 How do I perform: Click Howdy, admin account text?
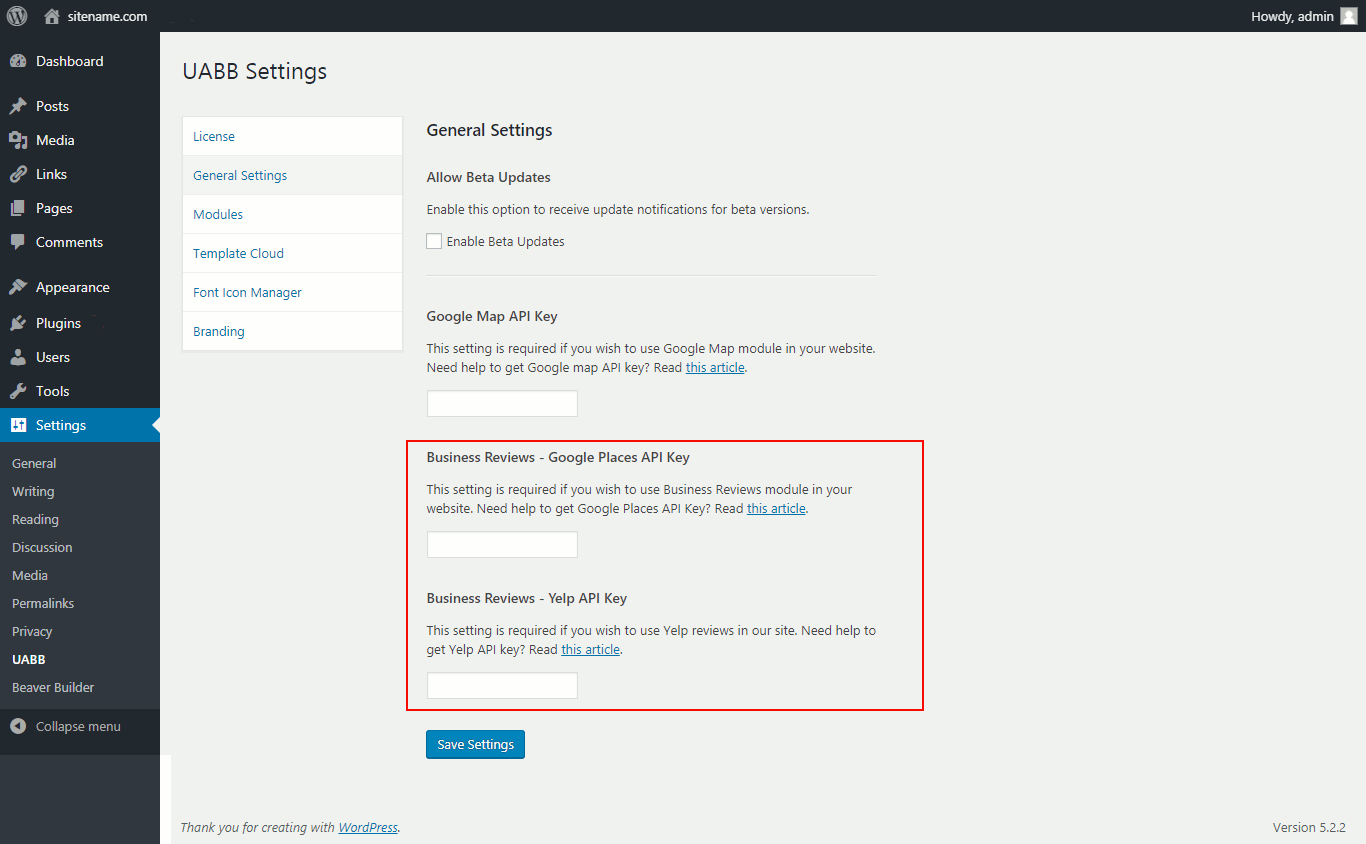tap(1292, 16)
